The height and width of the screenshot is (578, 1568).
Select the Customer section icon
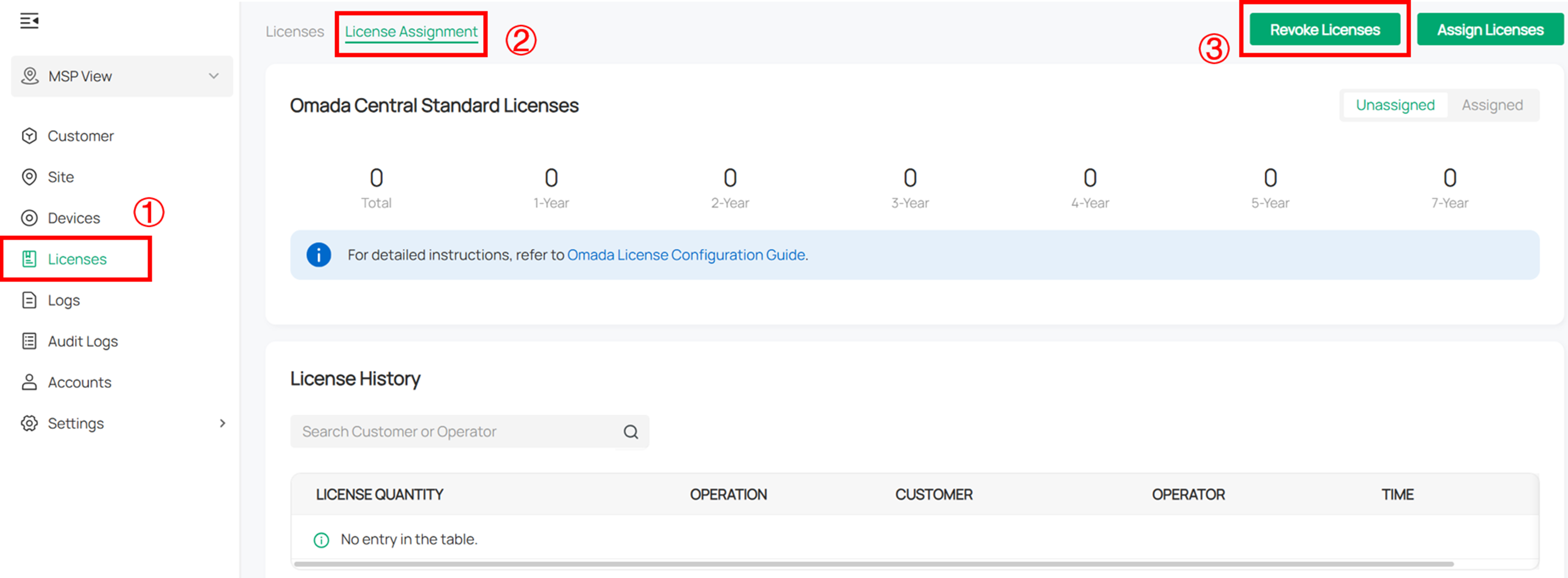[x=29, y=135]
